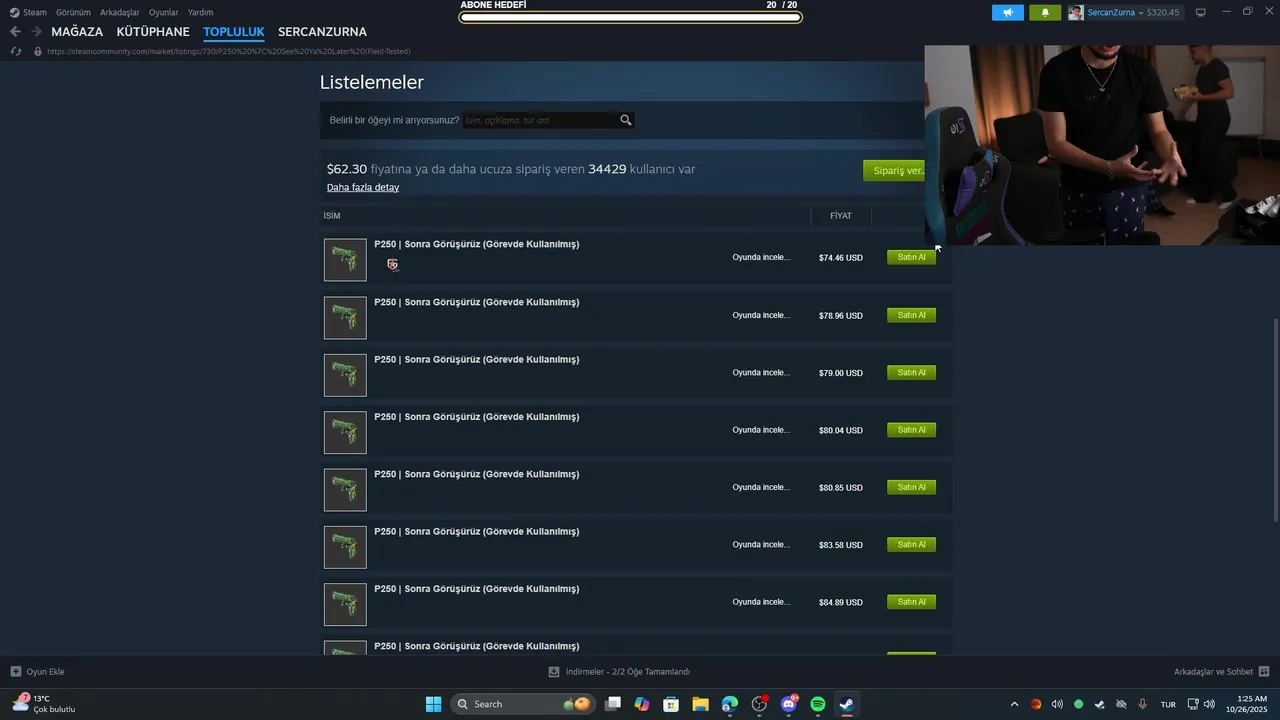Click the P250 thumbnail of $74.46 listing

click(x=345, y=260)
